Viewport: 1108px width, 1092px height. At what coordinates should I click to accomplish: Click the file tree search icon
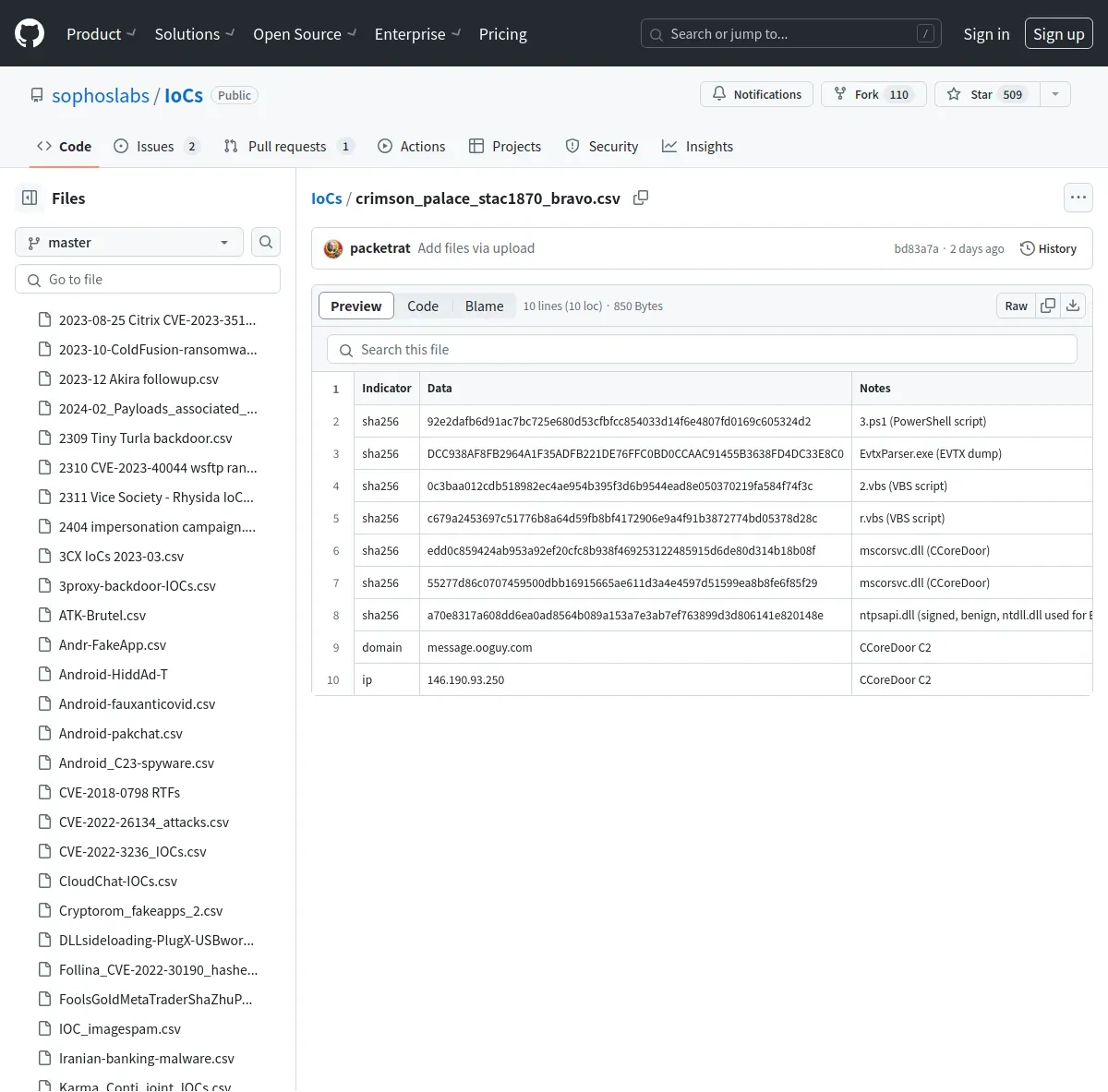(x=266, y=242)
